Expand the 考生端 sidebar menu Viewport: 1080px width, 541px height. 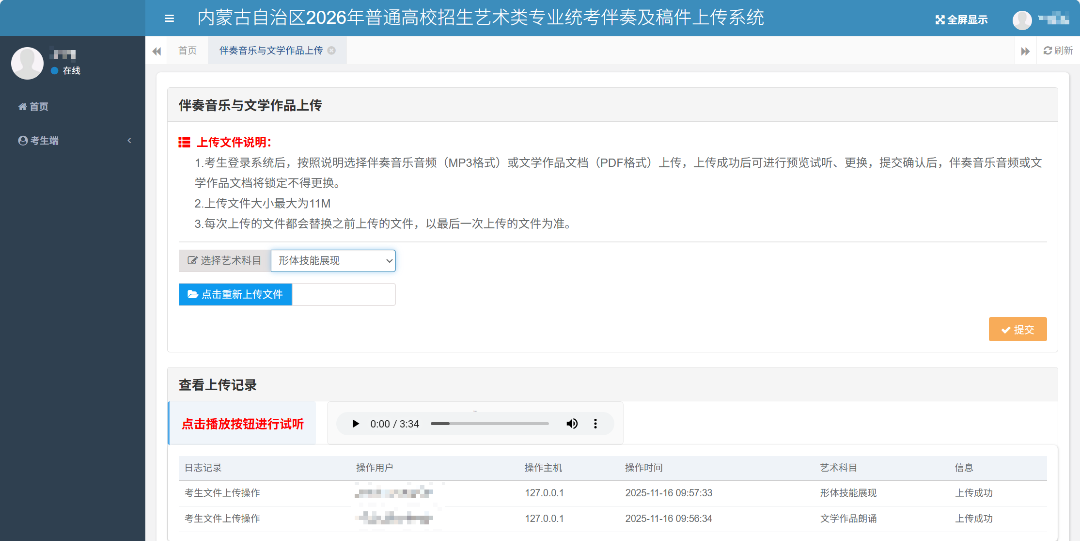pyautogui.click(x=72, y=141)
